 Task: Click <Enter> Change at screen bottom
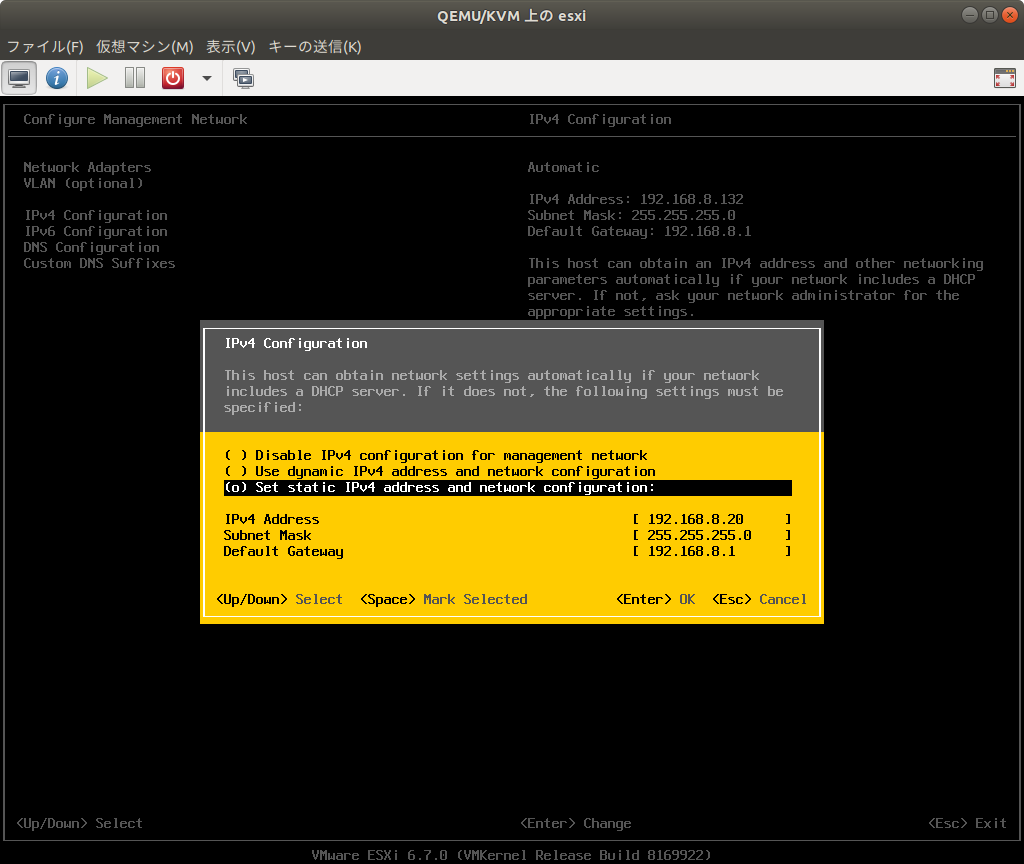[576, 824]
